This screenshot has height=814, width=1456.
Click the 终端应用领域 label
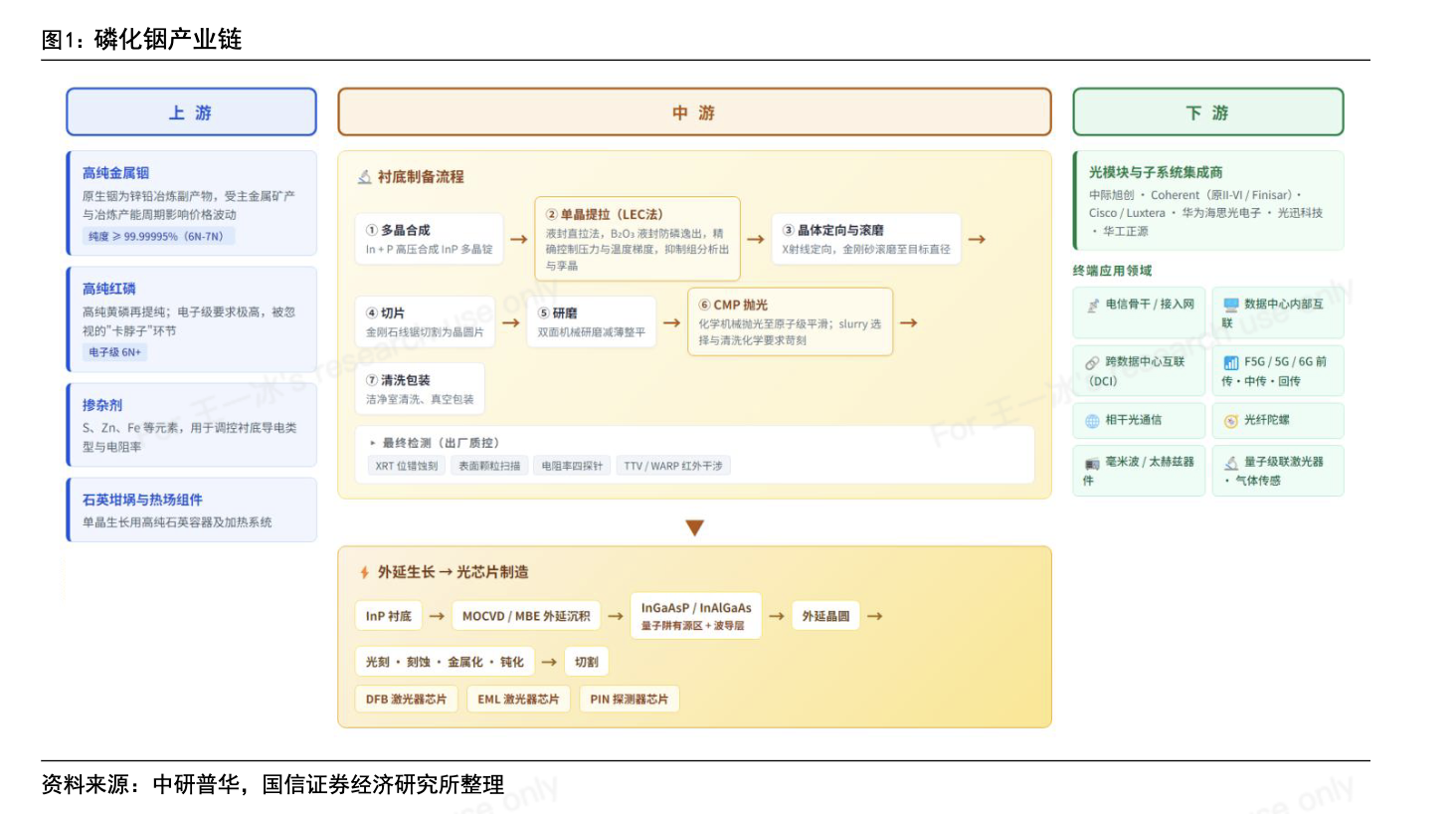point(1112,271)
